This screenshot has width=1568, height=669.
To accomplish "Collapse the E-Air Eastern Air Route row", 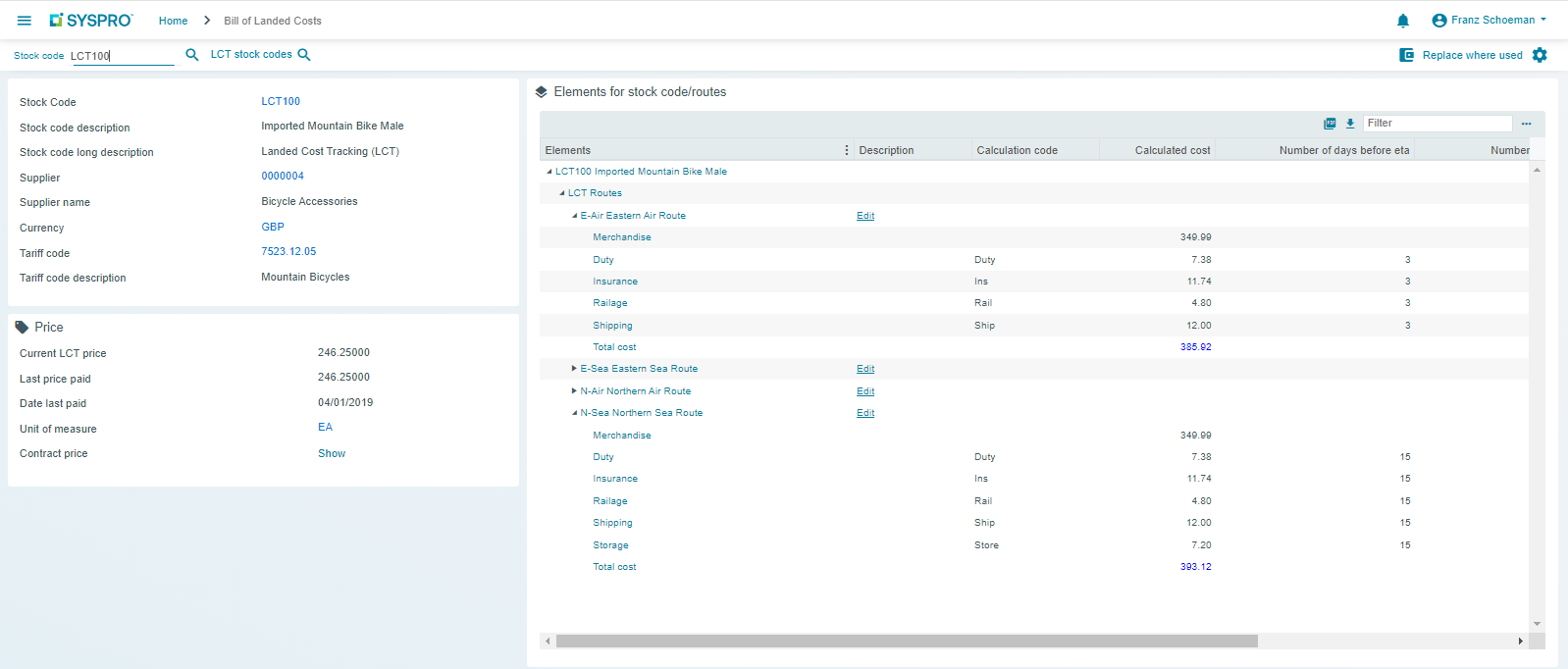I will [574, 216].
